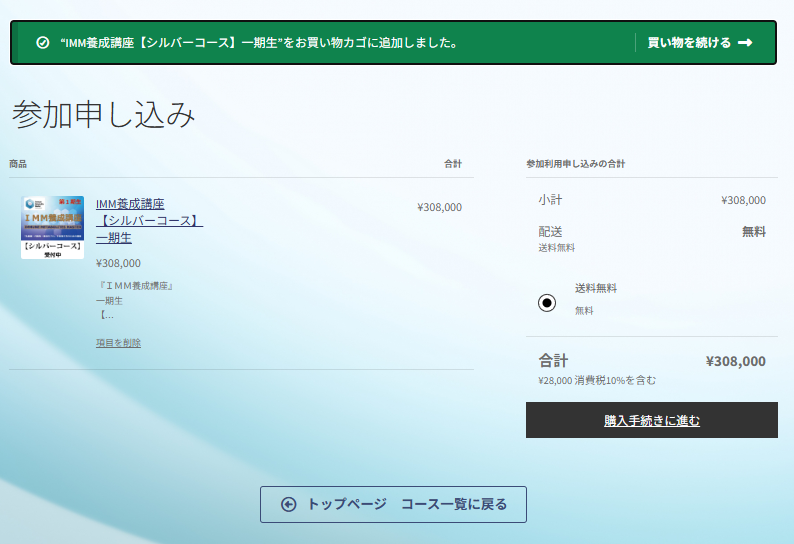The image size is (794, 544).
Task: Select the 送料無料 shipping radio button
Action: click(547, 303)
